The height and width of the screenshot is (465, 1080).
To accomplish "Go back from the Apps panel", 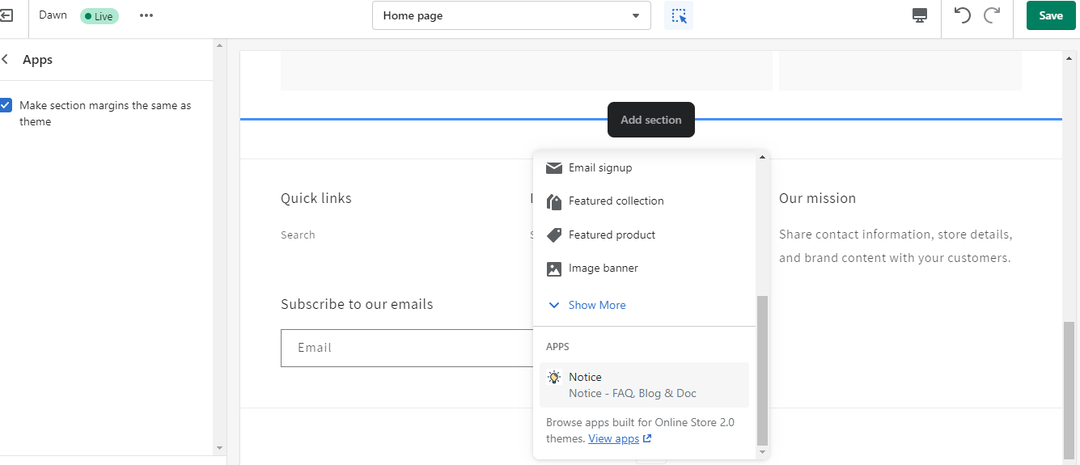I will [x=6, y=60].
